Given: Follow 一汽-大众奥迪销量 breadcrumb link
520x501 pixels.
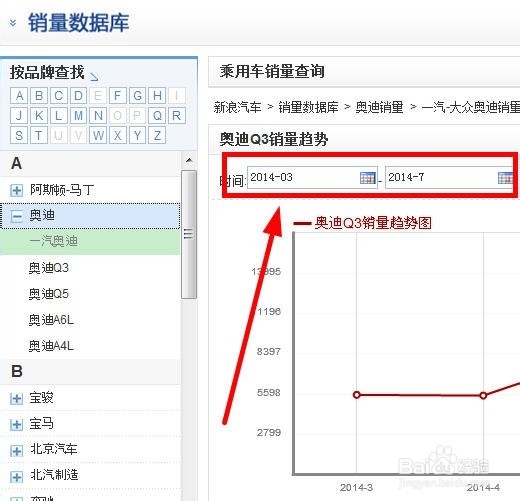Looking at the screenshot, I should click(x=471, y=107).
